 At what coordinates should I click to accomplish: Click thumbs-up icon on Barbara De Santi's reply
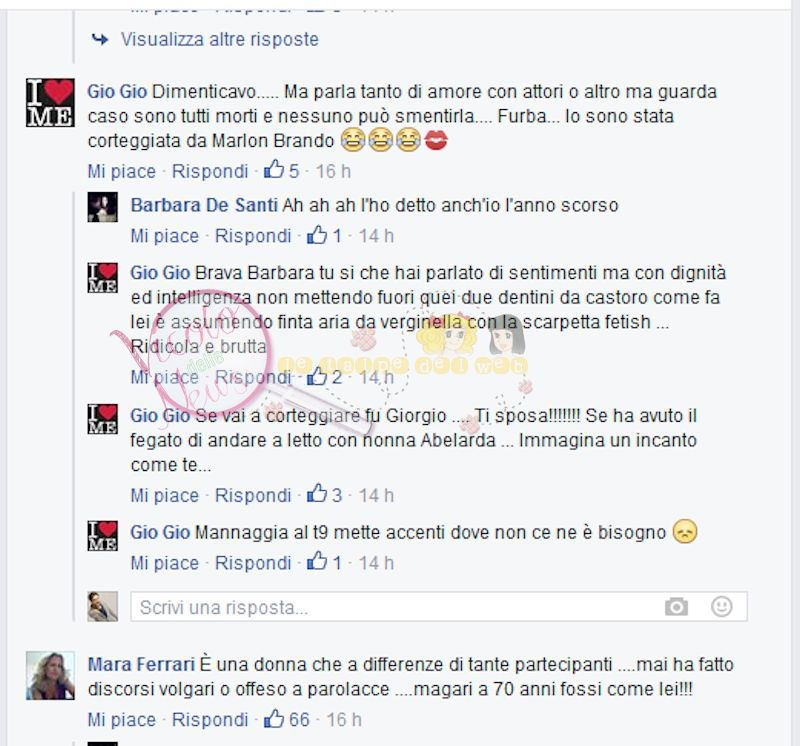tap(317, 234)
